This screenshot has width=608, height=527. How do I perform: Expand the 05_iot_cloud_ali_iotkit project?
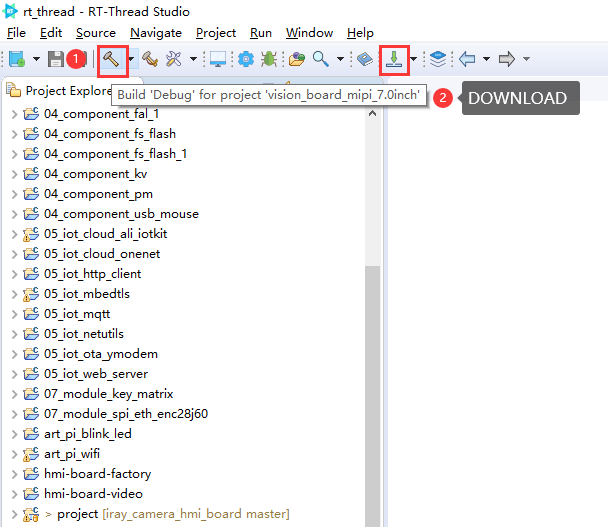point(14,234)
